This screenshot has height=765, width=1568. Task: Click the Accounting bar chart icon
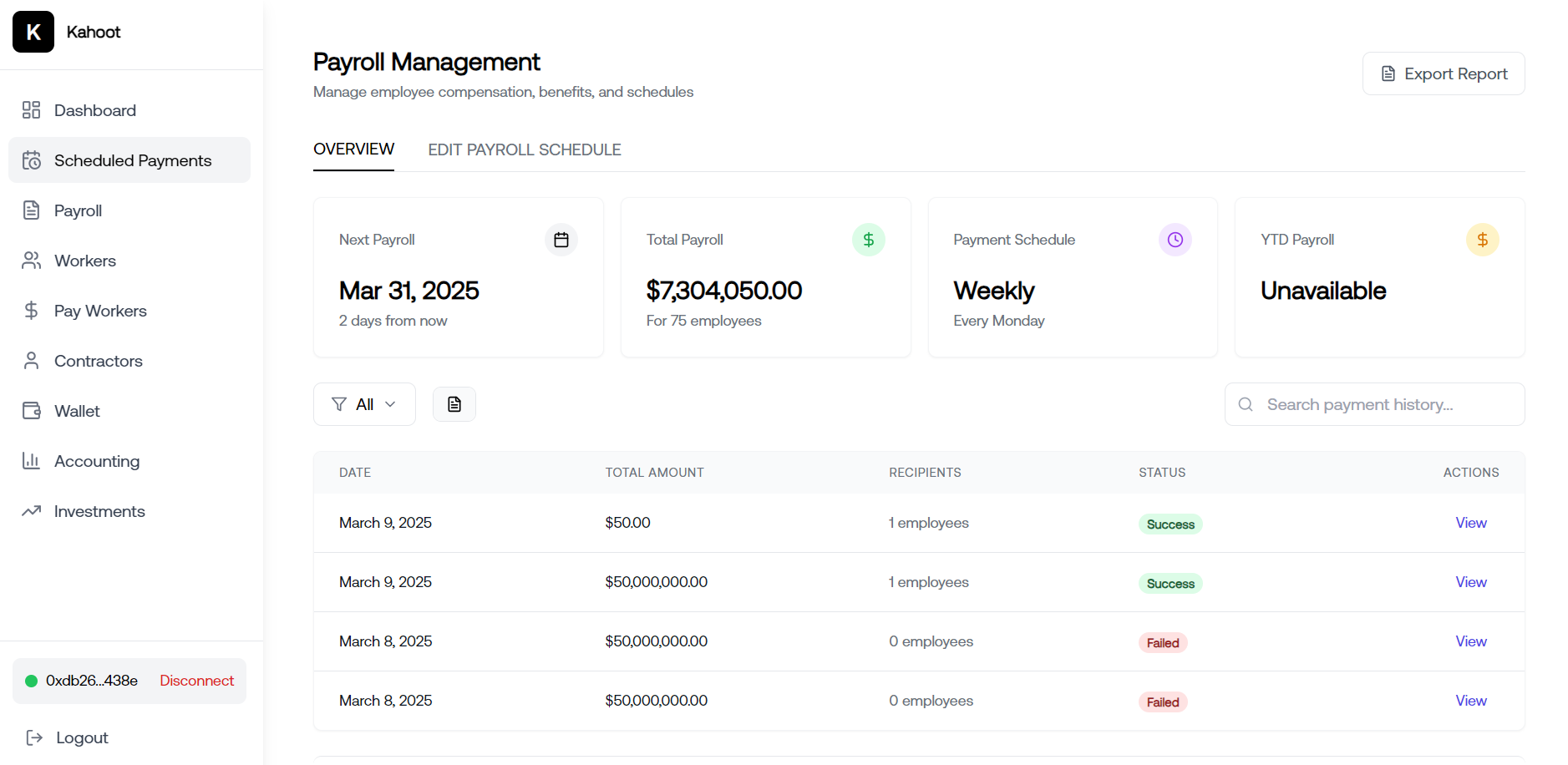click(32, 461)
